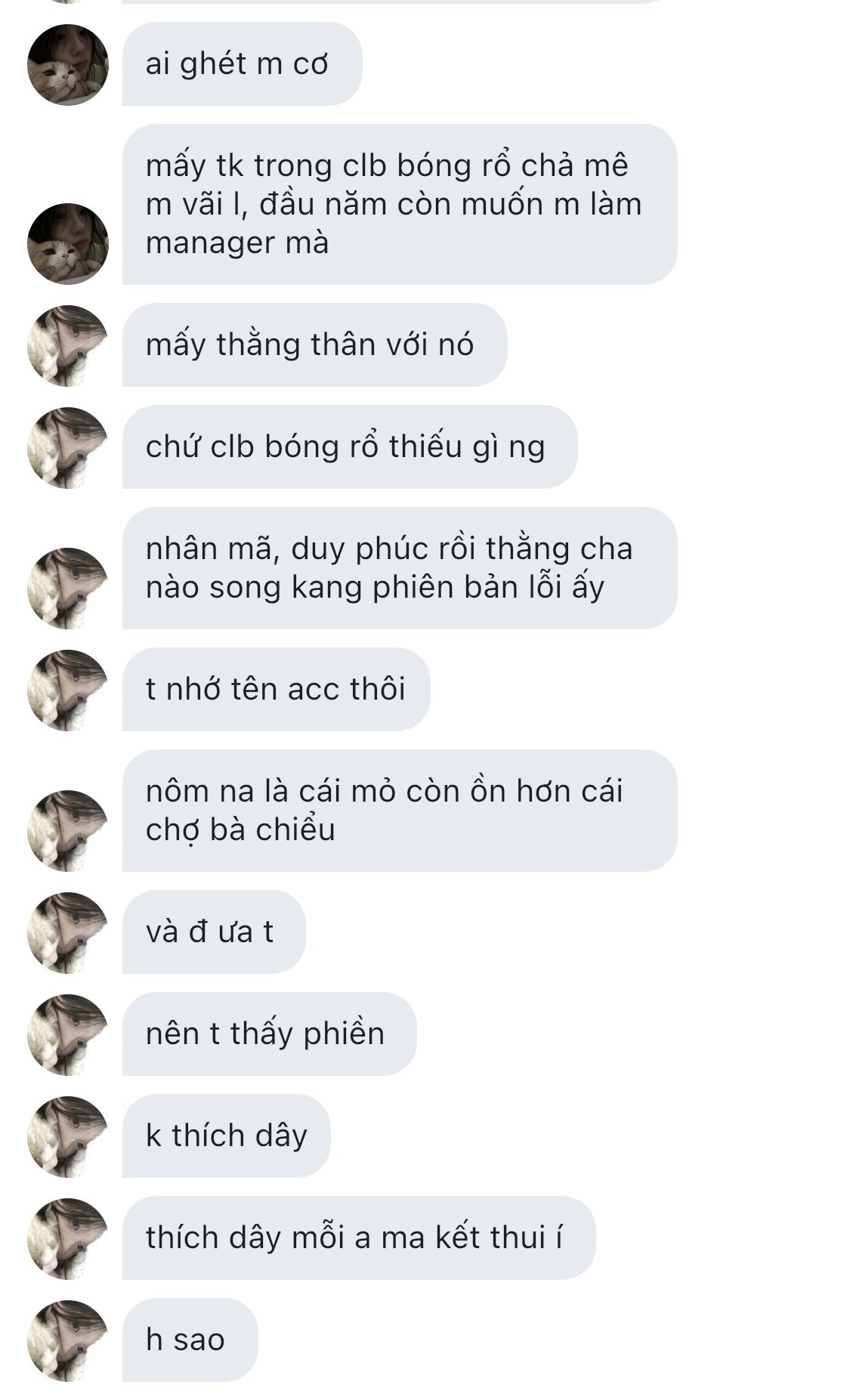Tap the cat avatar beside "ai ghét m cơ"
This screenshot has height=1400, width=850.
pyautogui.click(x=68, y=65)
